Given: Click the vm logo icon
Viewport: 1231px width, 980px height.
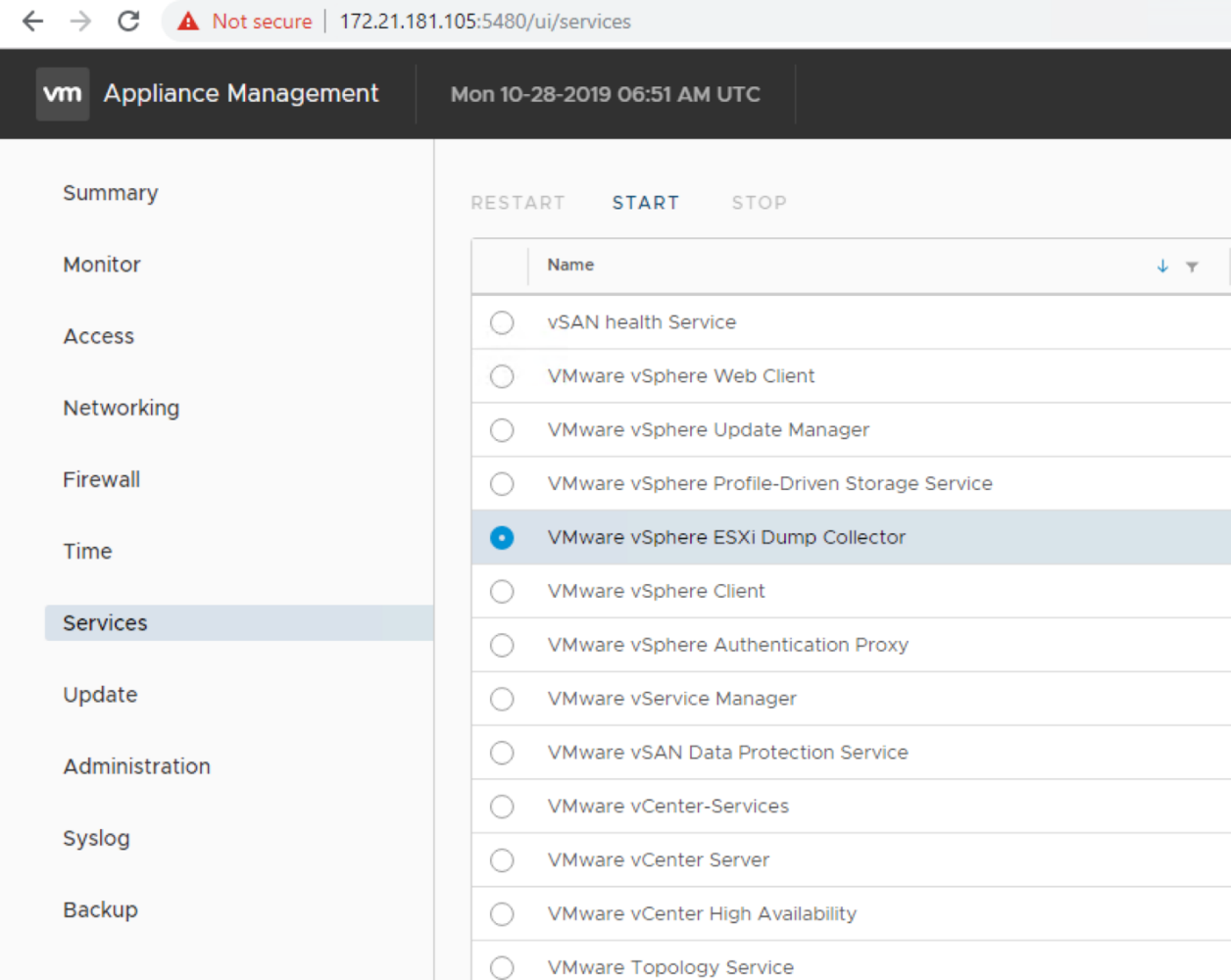Looking at the screenshot, I should (x=63, y=94).
